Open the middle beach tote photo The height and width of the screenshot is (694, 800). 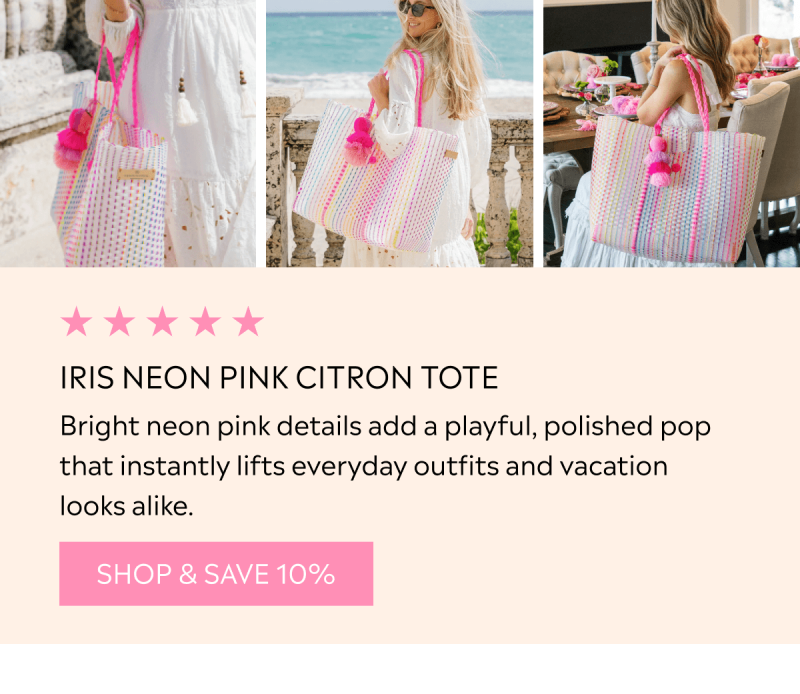(399, 133)
